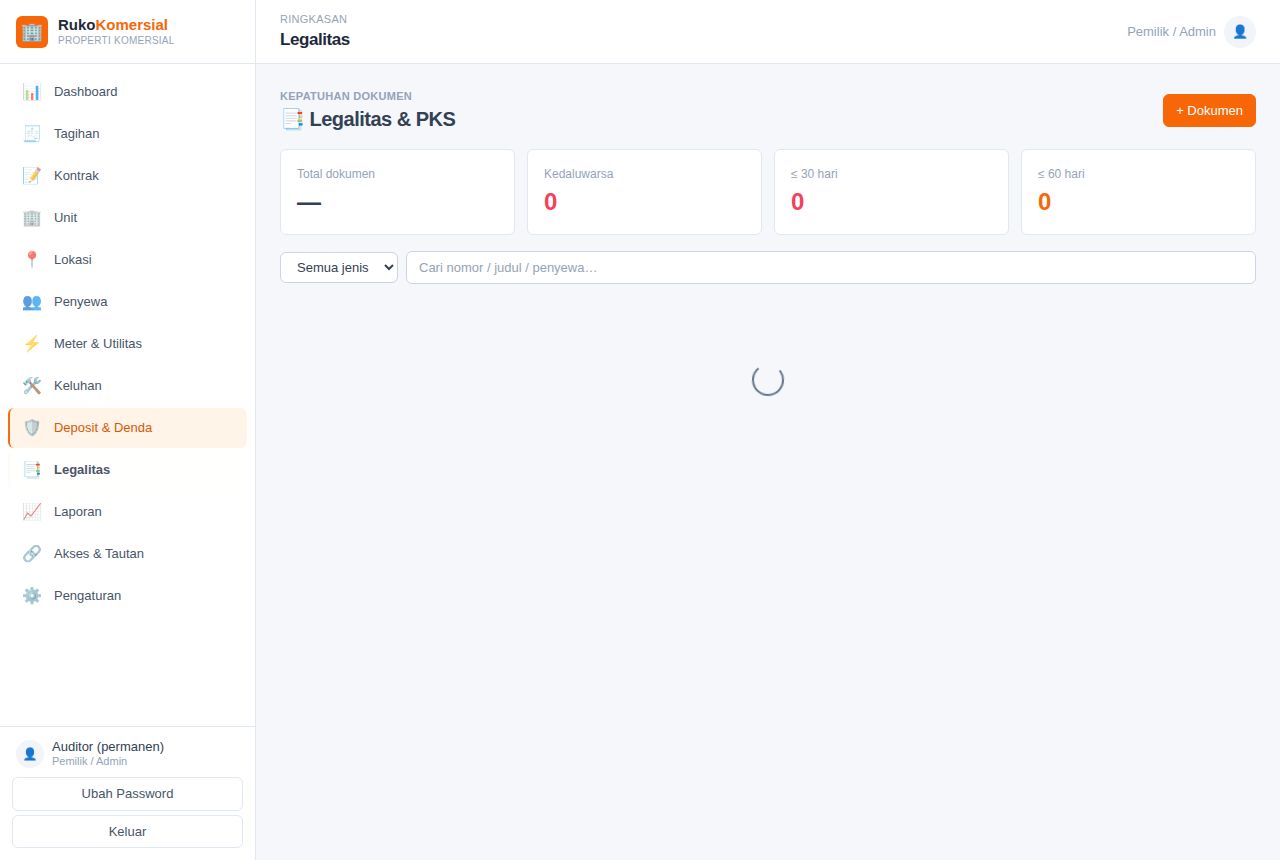
Task: Open the Laporan reports page
Action: tap(127, 512)
